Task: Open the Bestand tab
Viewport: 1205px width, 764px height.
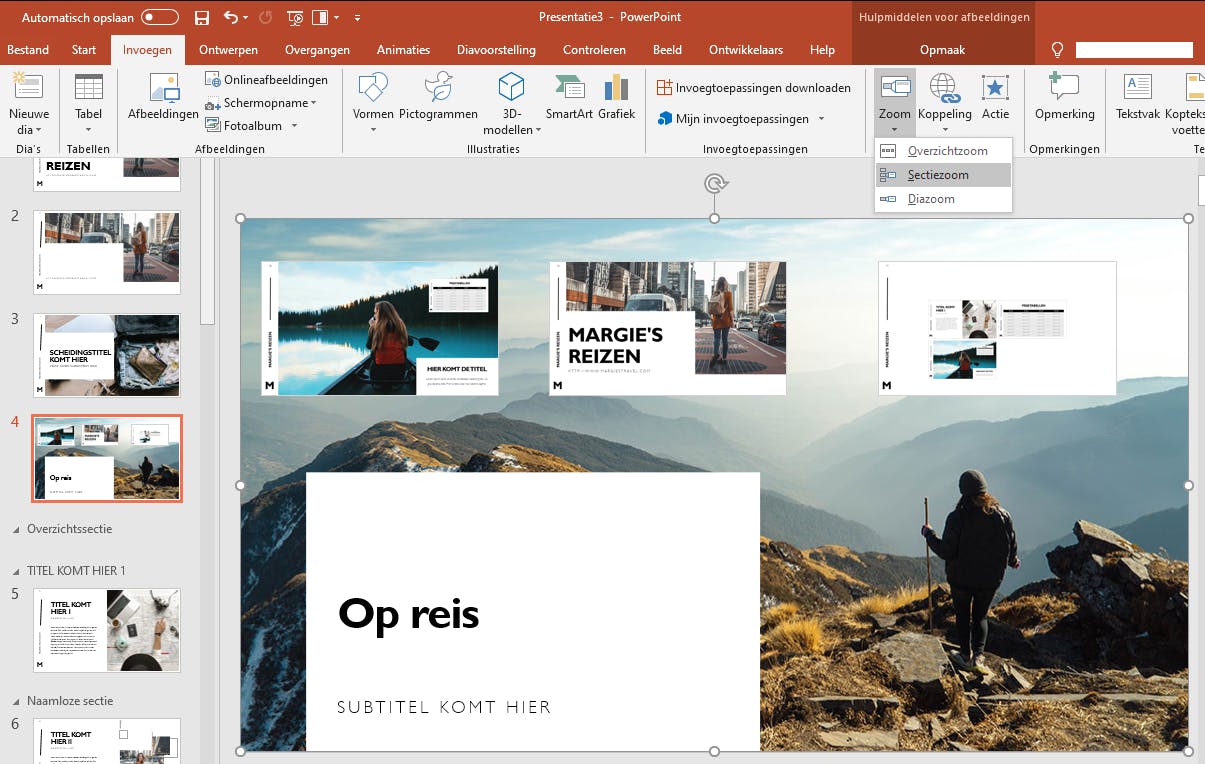Action: tap(28, 50)
